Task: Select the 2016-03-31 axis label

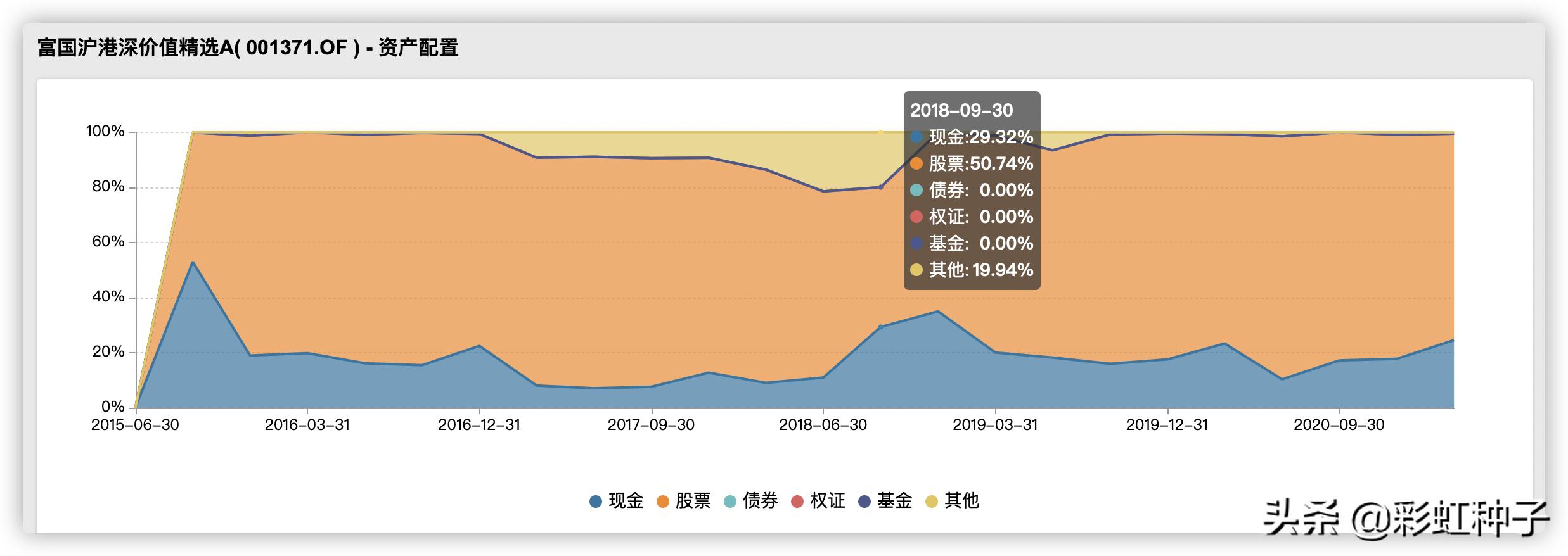Action: coord(307,425)
